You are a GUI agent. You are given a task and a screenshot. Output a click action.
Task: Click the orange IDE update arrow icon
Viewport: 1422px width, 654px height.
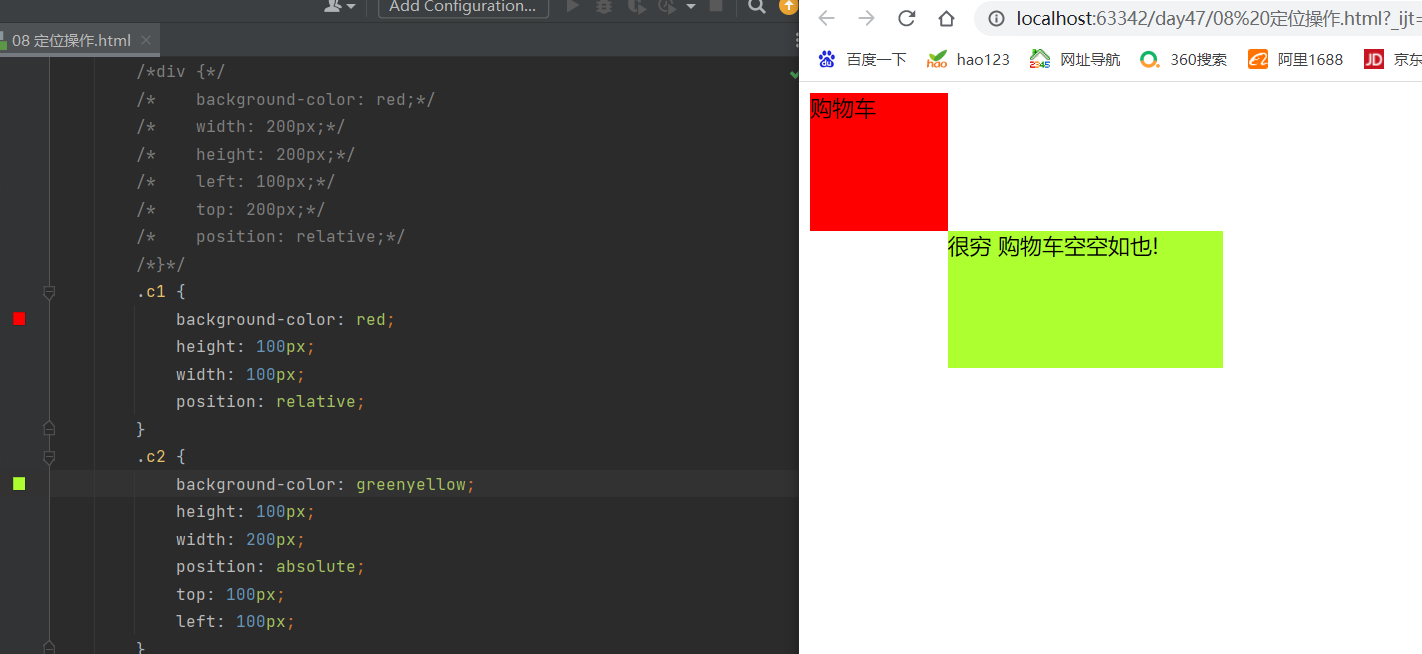[788, 6]
